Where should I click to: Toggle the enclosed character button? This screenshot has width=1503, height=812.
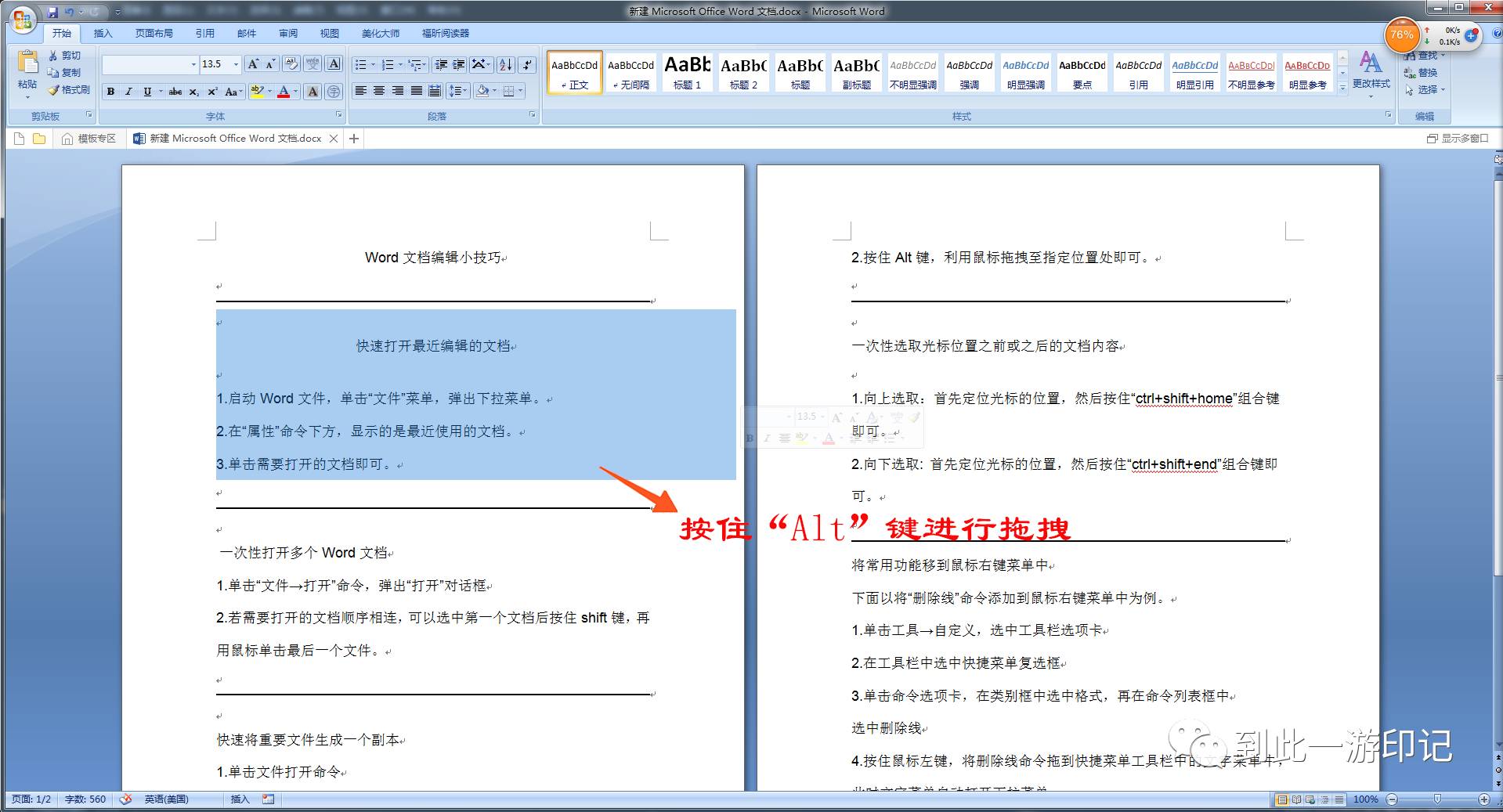click(333, 92)
